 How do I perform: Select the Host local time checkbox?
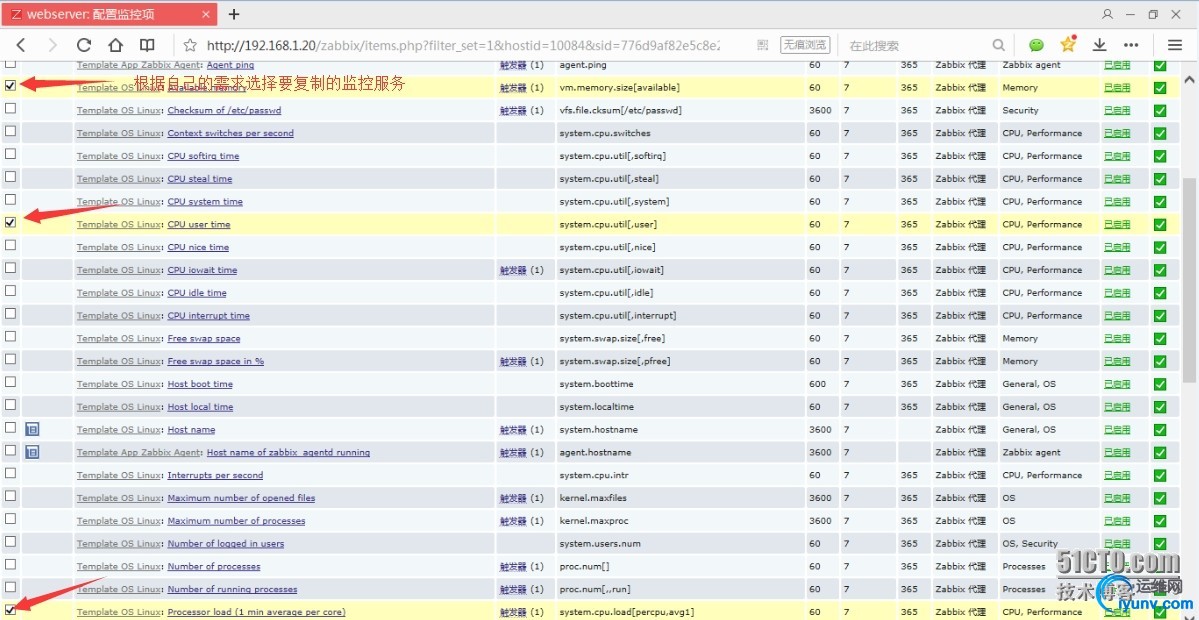pos(10,405)
